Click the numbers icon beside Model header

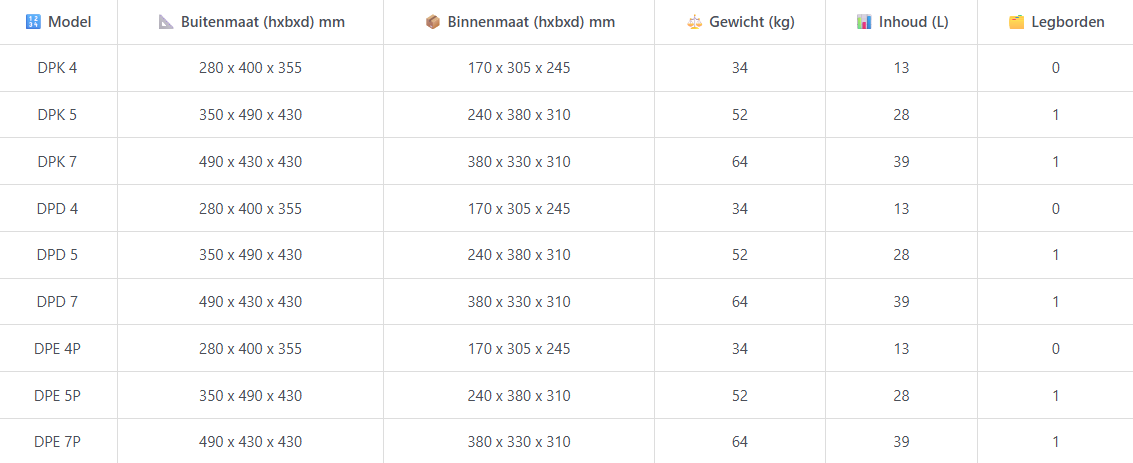click(33, 22)
